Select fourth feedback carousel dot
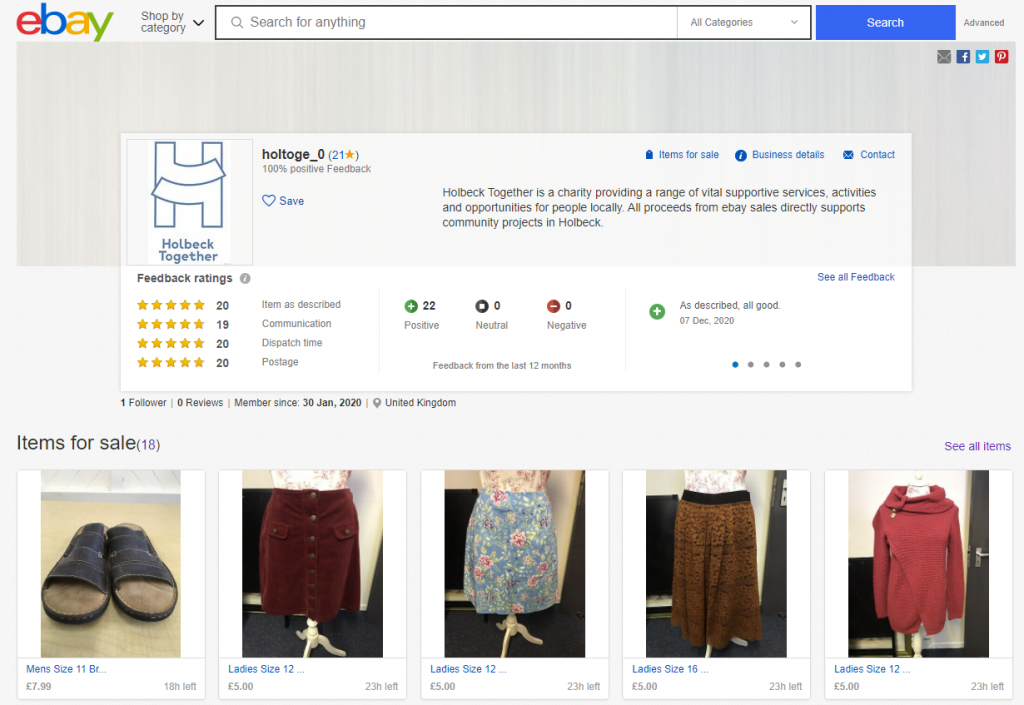This screenshot has height=705, width=1024. click(x=782, y=365)
